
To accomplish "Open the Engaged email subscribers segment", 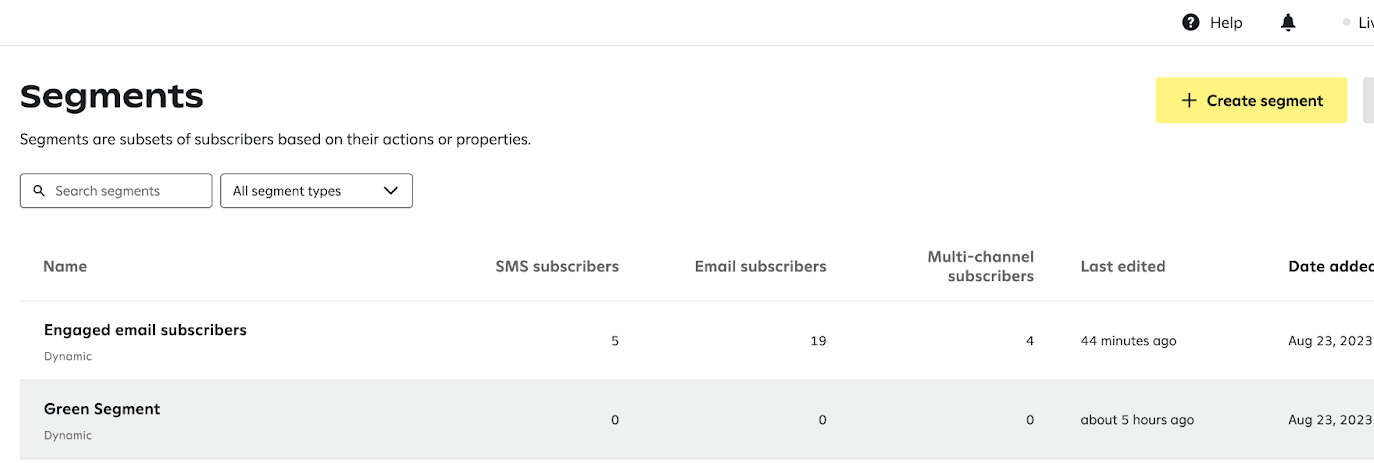I will [x=145, y=330].
